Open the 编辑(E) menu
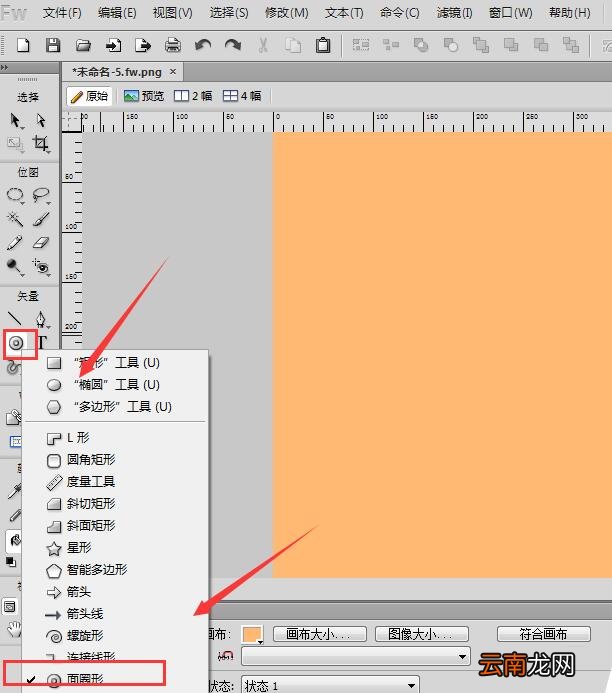This screenshot has width=612, height=693. coord(117,13)
